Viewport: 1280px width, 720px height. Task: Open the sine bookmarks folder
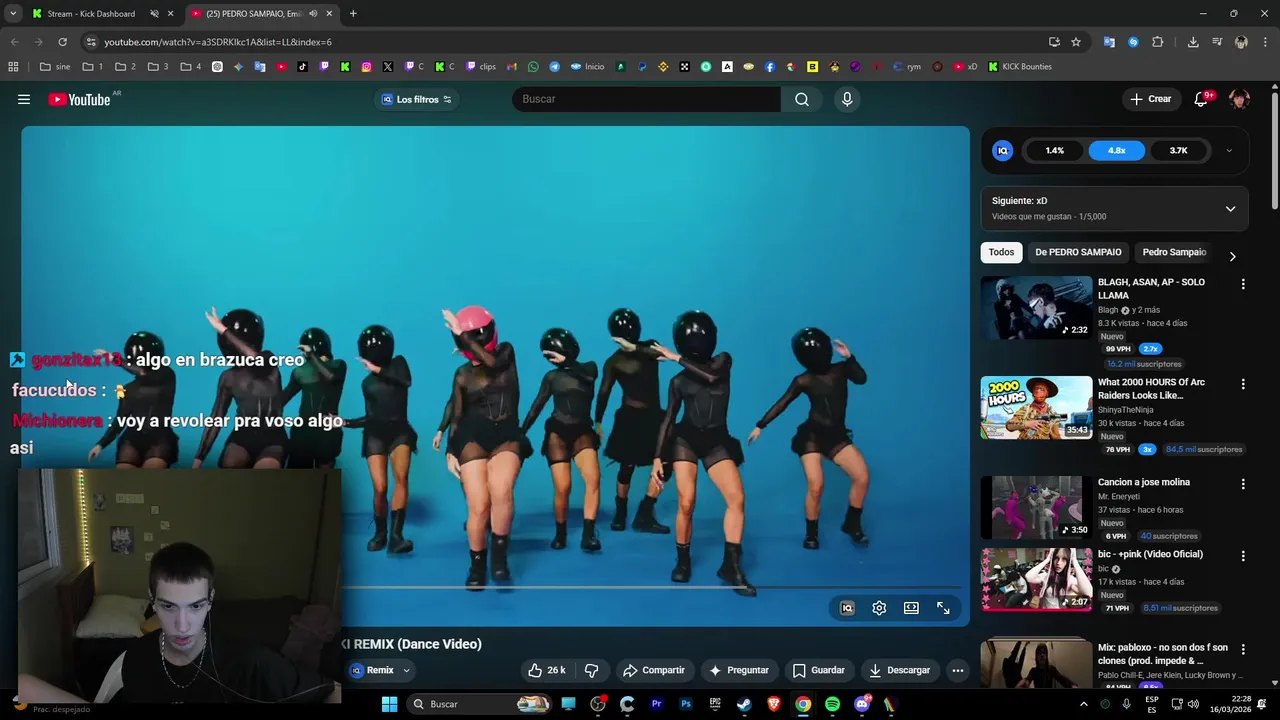click(55, 67)
